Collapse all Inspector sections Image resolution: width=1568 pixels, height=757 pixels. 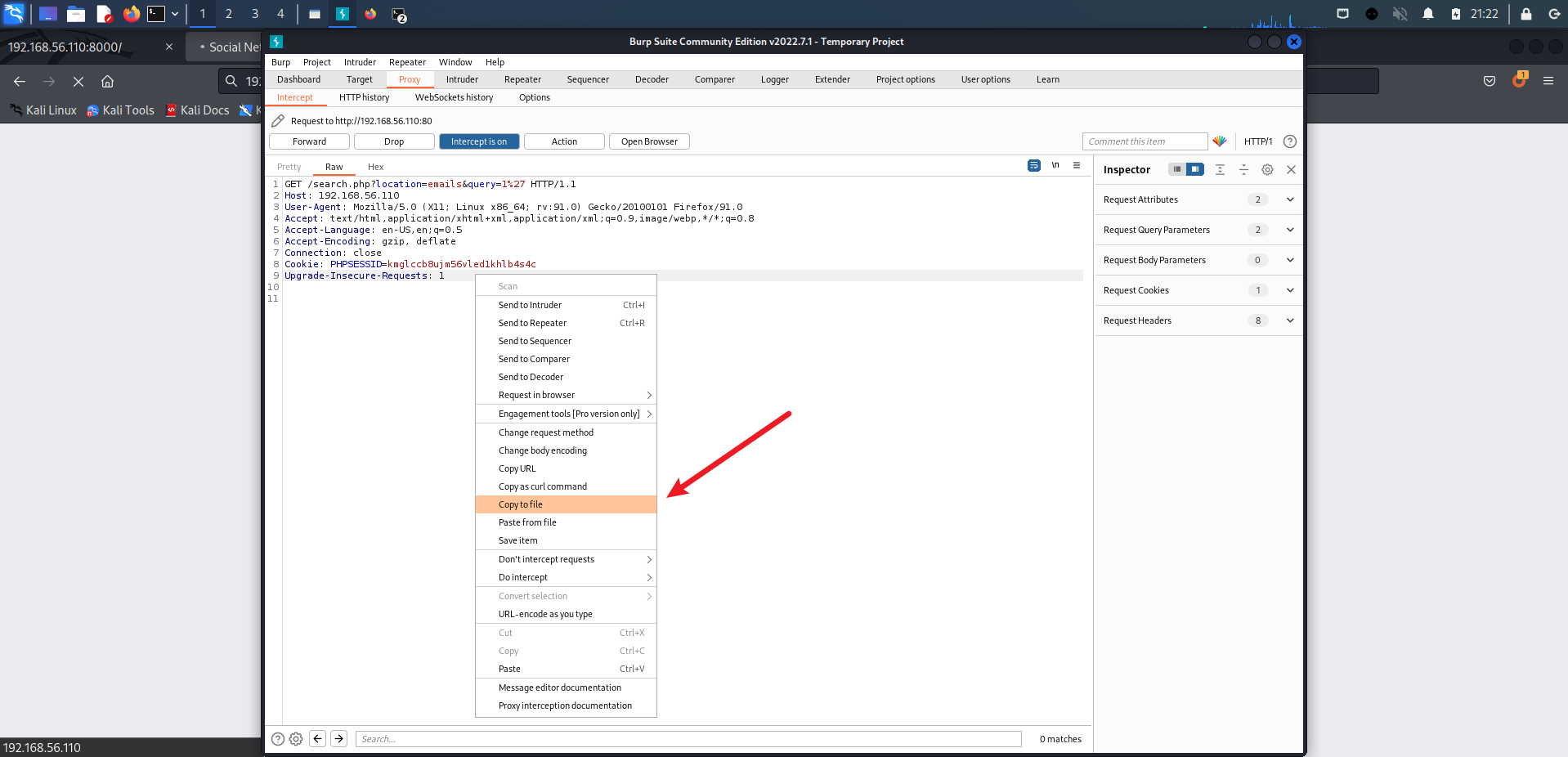[x=1243, y=169]
